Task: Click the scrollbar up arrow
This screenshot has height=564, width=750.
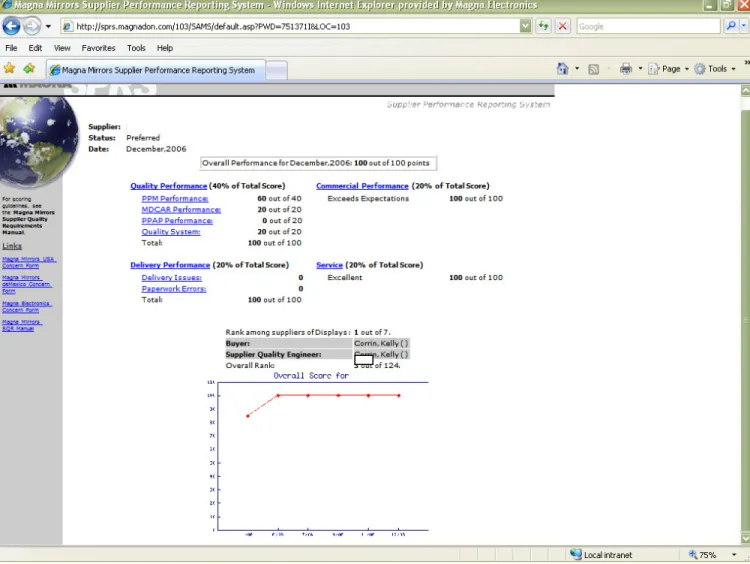Action: (745, 90)
